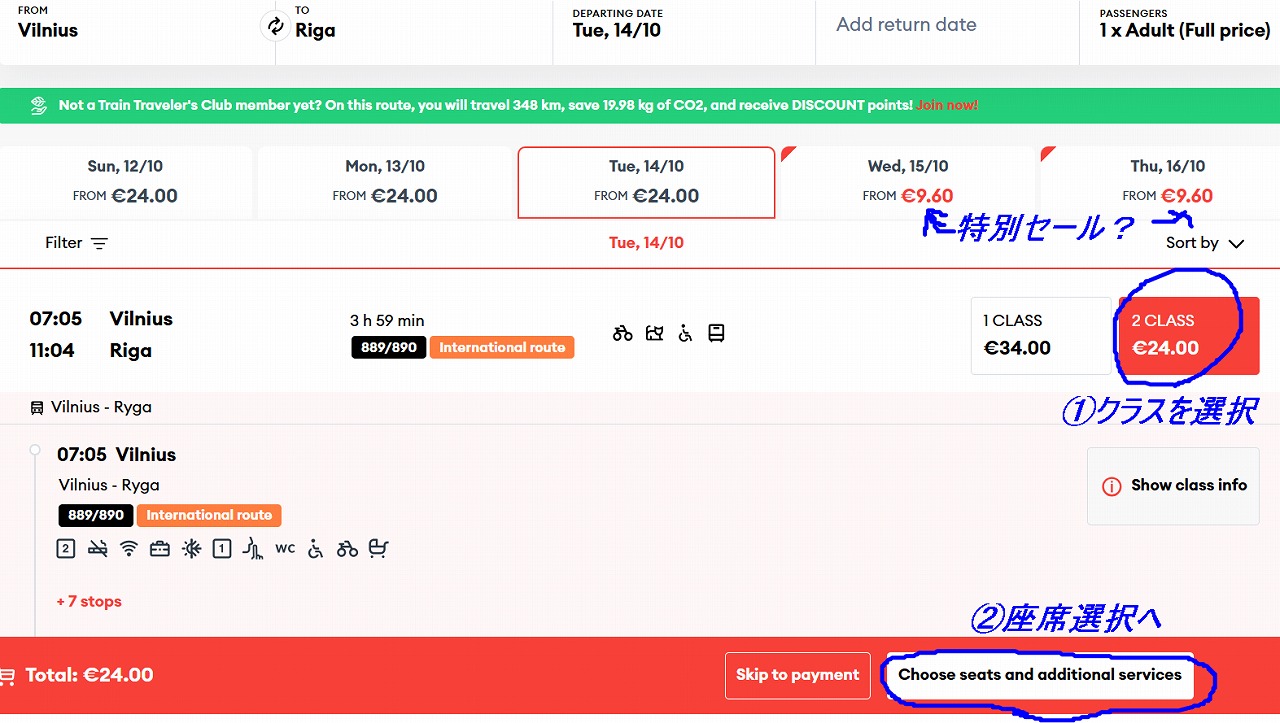
Task: Open the Sort by dropdown
Action: [x=1204, y=243]
